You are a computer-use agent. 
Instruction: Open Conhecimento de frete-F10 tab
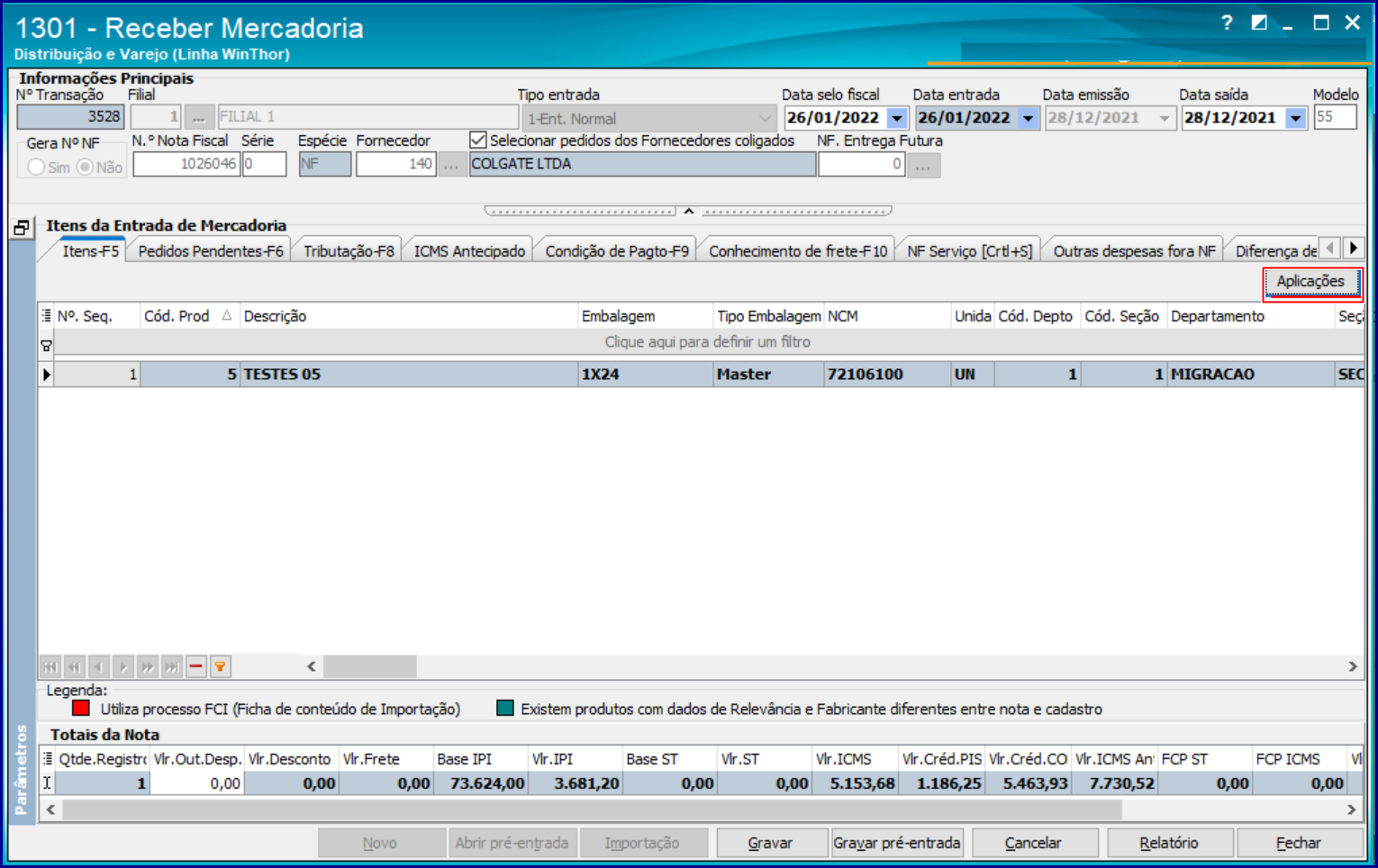point(798,251)
